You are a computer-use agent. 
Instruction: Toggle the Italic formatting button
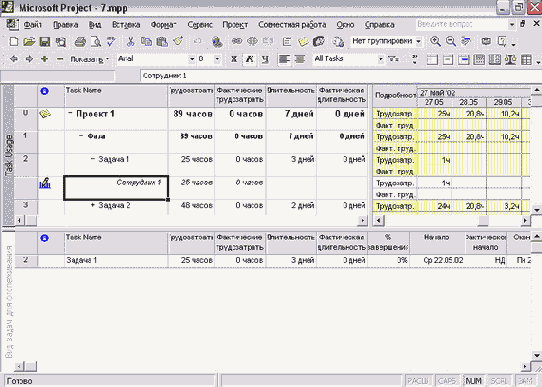(x=249, y=59)
